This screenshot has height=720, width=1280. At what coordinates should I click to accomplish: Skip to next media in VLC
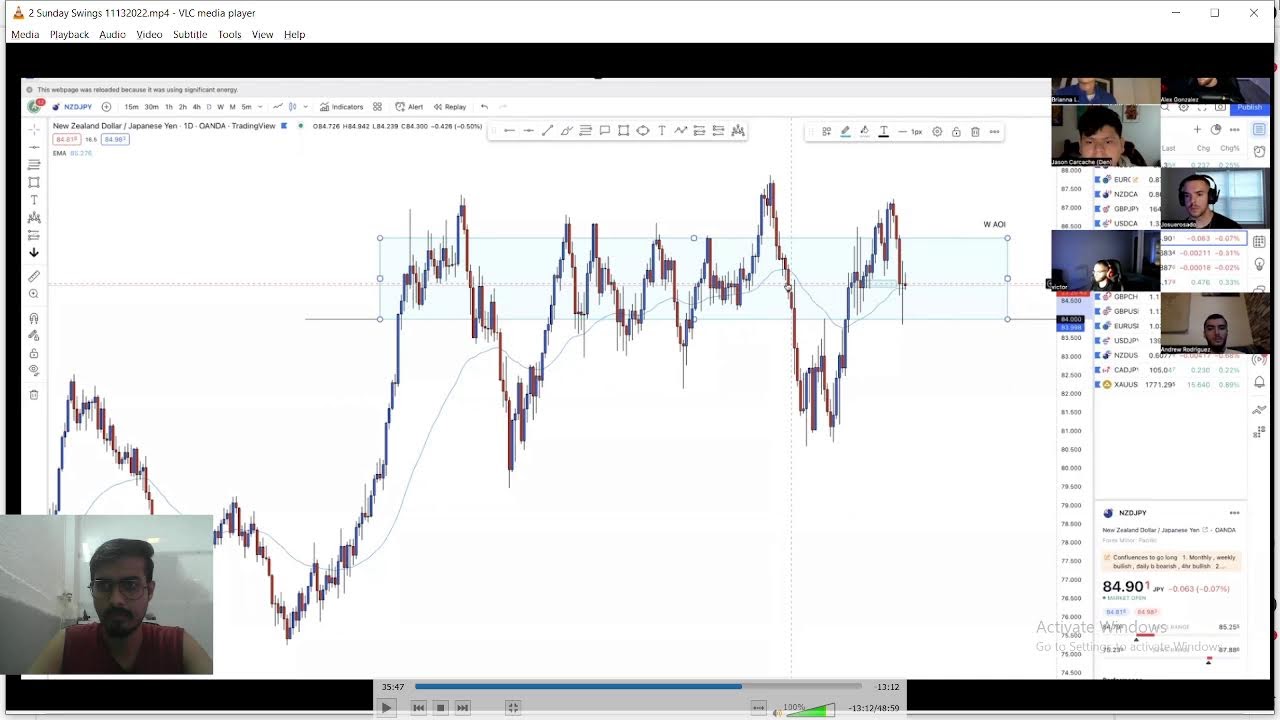pyautogui.click(x=462, y=708)
